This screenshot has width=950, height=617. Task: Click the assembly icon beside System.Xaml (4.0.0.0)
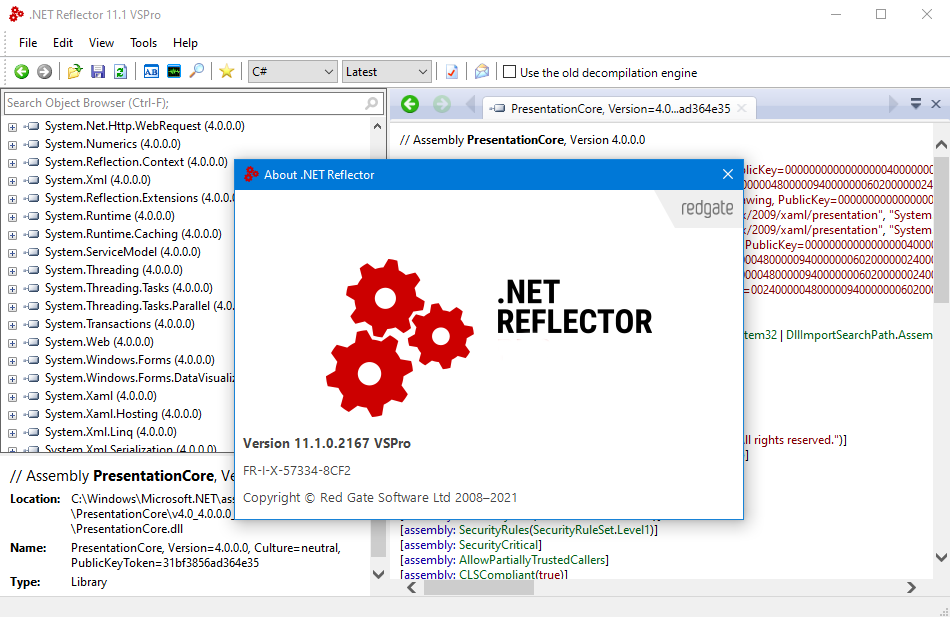tap(32, 396)
